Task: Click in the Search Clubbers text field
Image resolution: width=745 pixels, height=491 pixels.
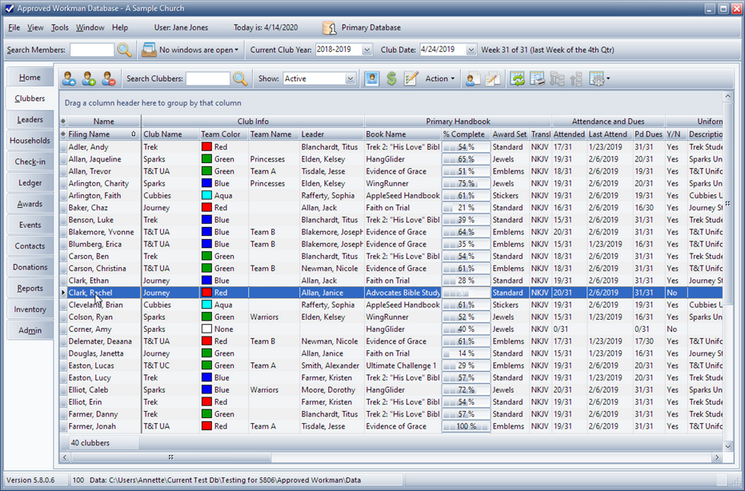Action: (x=207, y=78)
